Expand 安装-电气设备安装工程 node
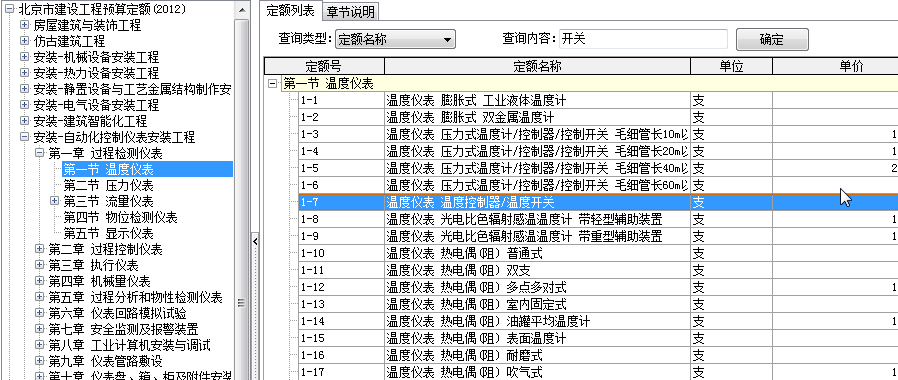Screen dimensions: 898x380 (x=24, y=105)
